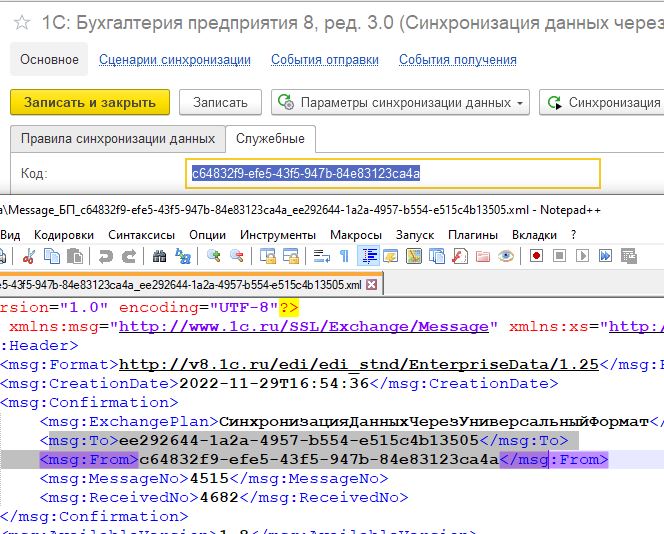Zoom out using the magnifier minus icon
The width and height of the screenshot is (664, 534).
coord(237,256)
